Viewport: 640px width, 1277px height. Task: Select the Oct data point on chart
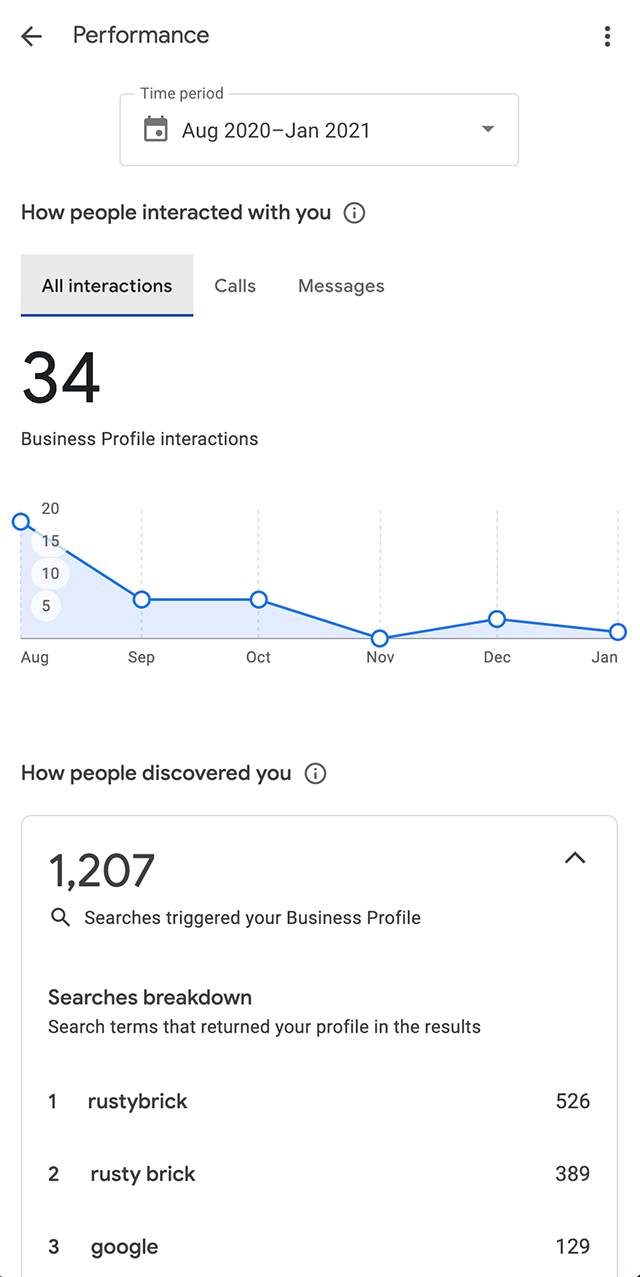(259, 599)
